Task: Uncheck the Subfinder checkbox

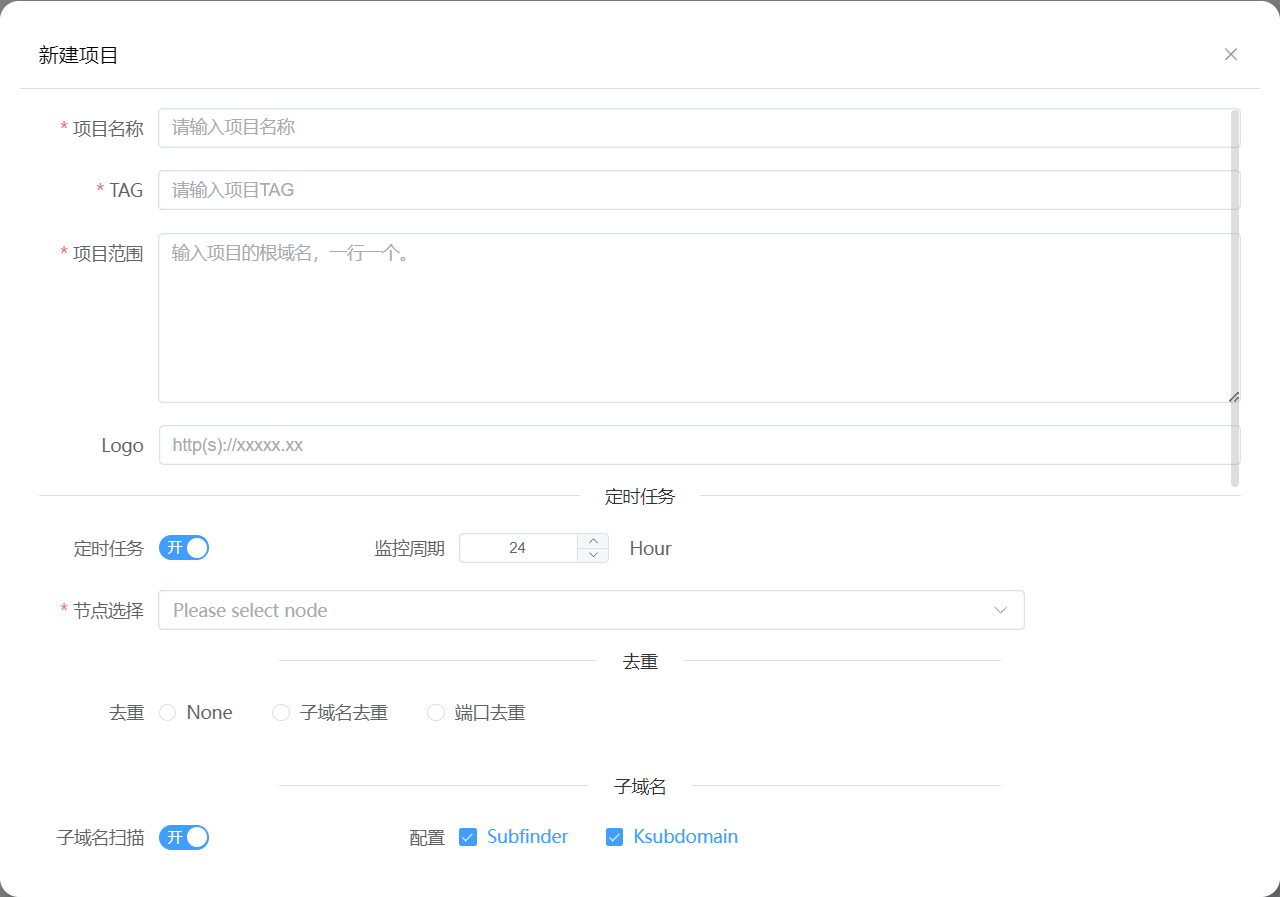Action: point(468,837)
